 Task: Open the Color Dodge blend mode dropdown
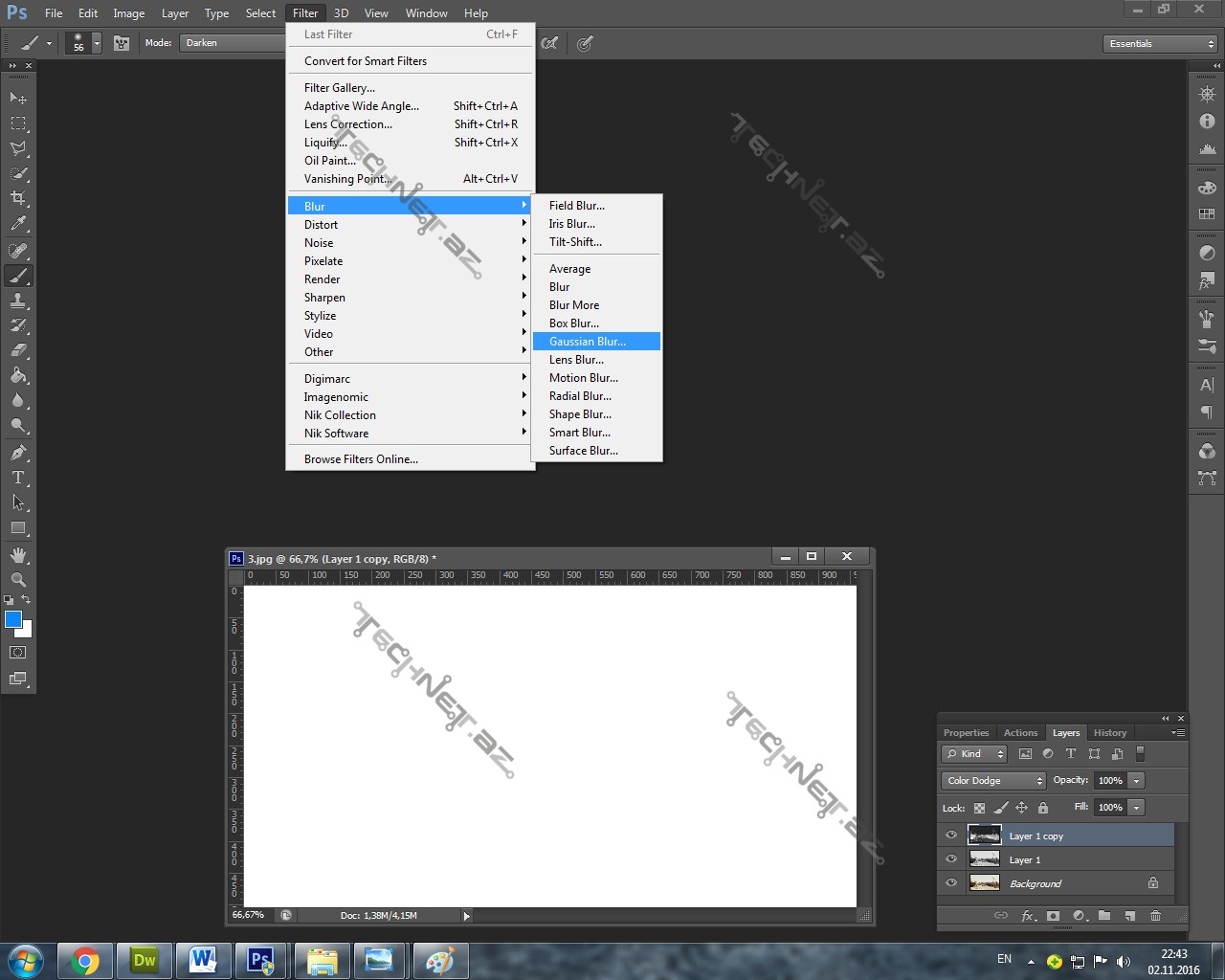click(x=993, y=781)
